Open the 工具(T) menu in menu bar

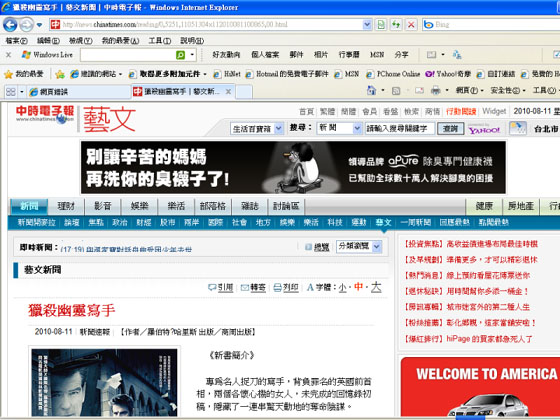point(159,41)
